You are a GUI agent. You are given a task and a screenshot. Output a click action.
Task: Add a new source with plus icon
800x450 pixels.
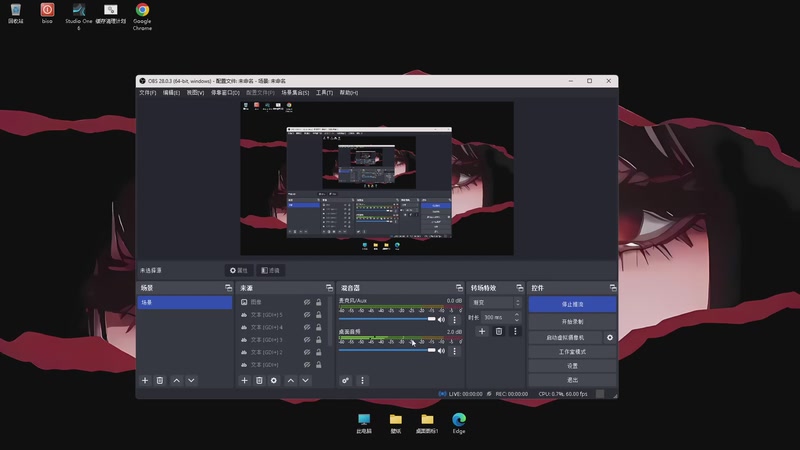coord(244,381)
